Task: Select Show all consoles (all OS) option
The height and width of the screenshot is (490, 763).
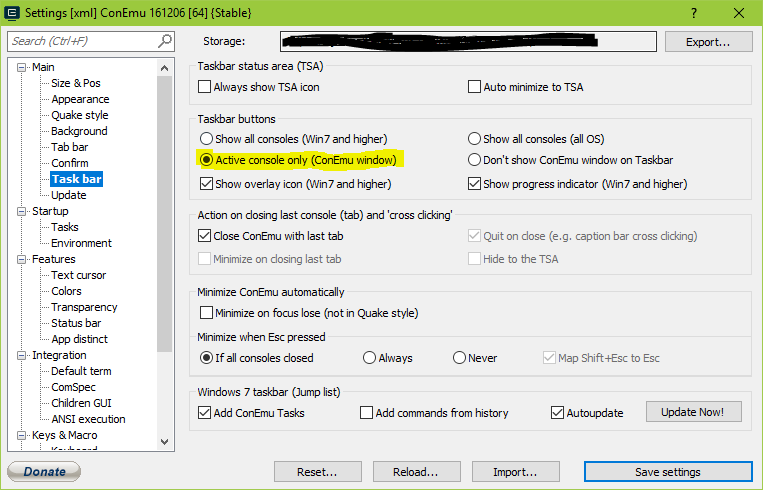Action: 475,139
